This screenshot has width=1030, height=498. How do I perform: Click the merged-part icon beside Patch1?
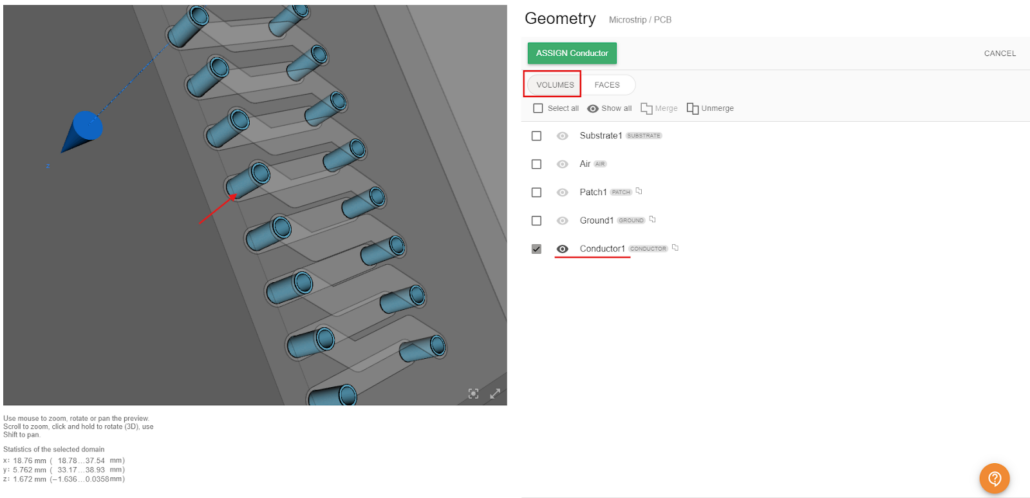point(639,191)
